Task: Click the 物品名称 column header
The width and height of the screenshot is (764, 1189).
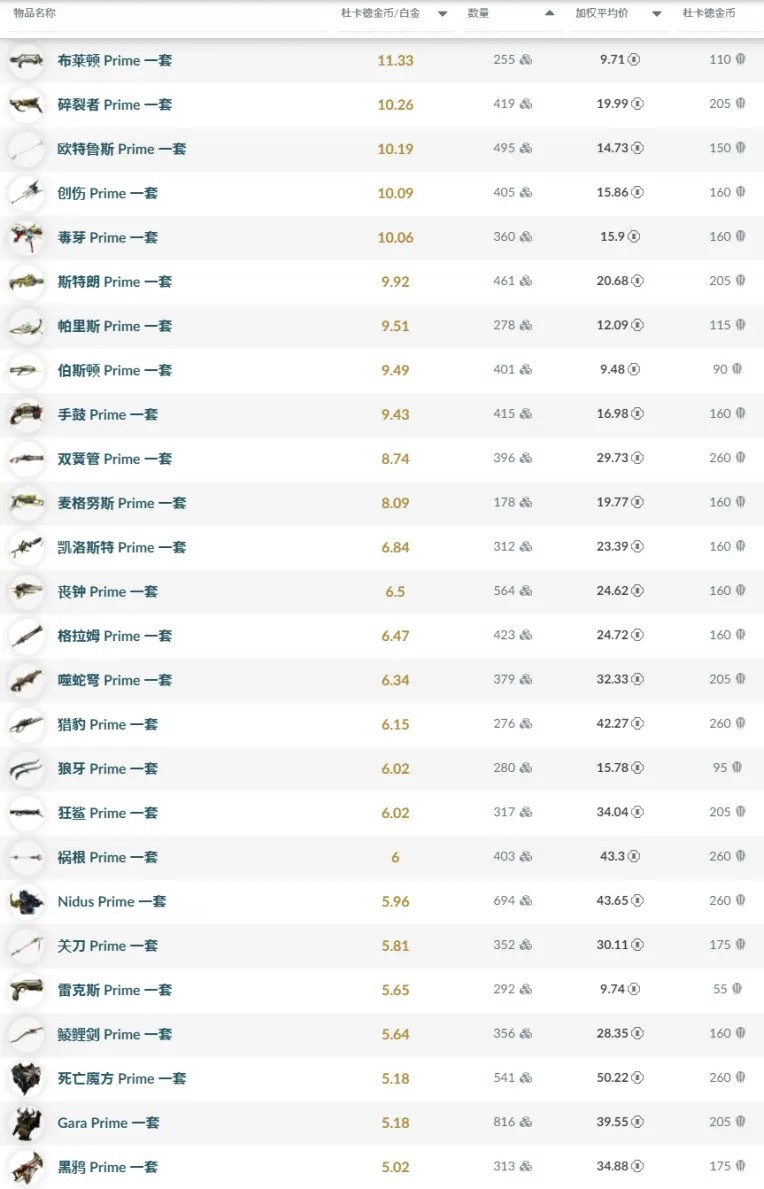Action: 35,14
